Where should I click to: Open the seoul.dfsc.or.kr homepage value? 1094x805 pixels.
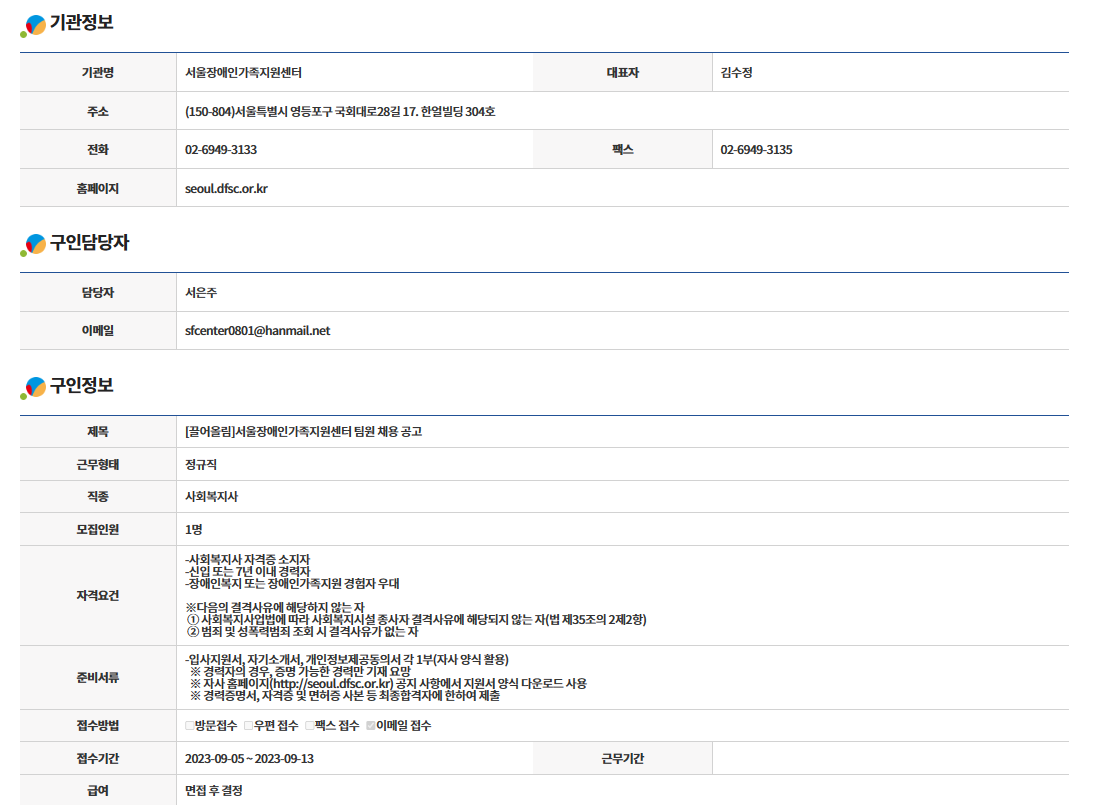pyautogui.click(x=226, y=188)
